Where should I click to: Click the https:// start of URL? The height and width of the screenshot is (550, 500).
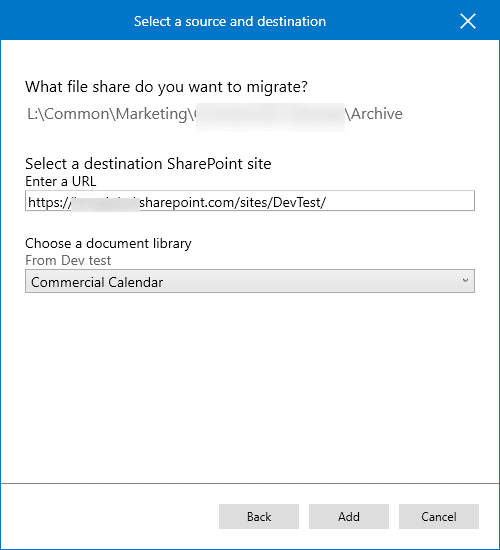[49, 202]
